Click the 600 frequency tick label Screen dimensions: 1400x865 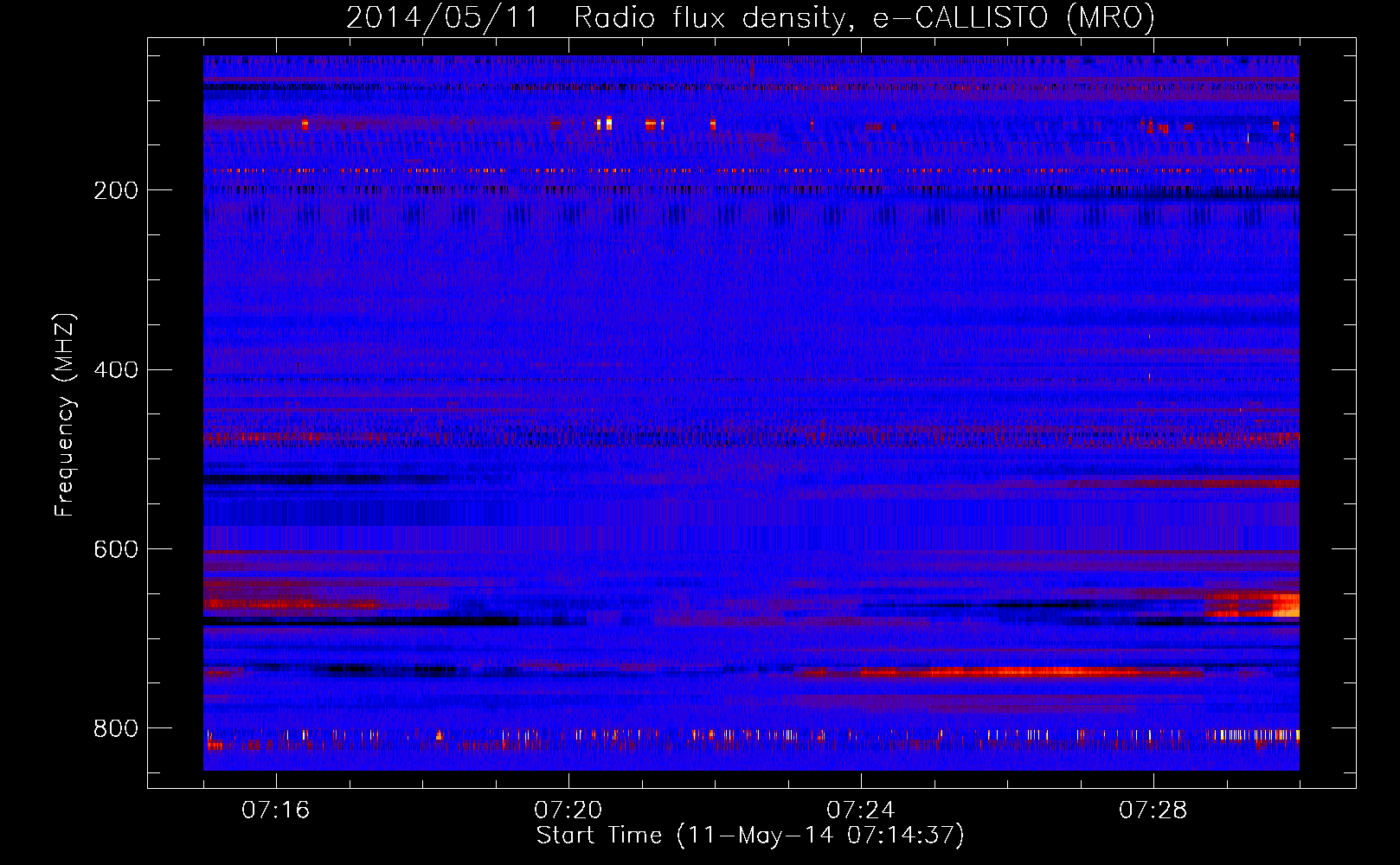pyautogui.click(x=116, y=550)
